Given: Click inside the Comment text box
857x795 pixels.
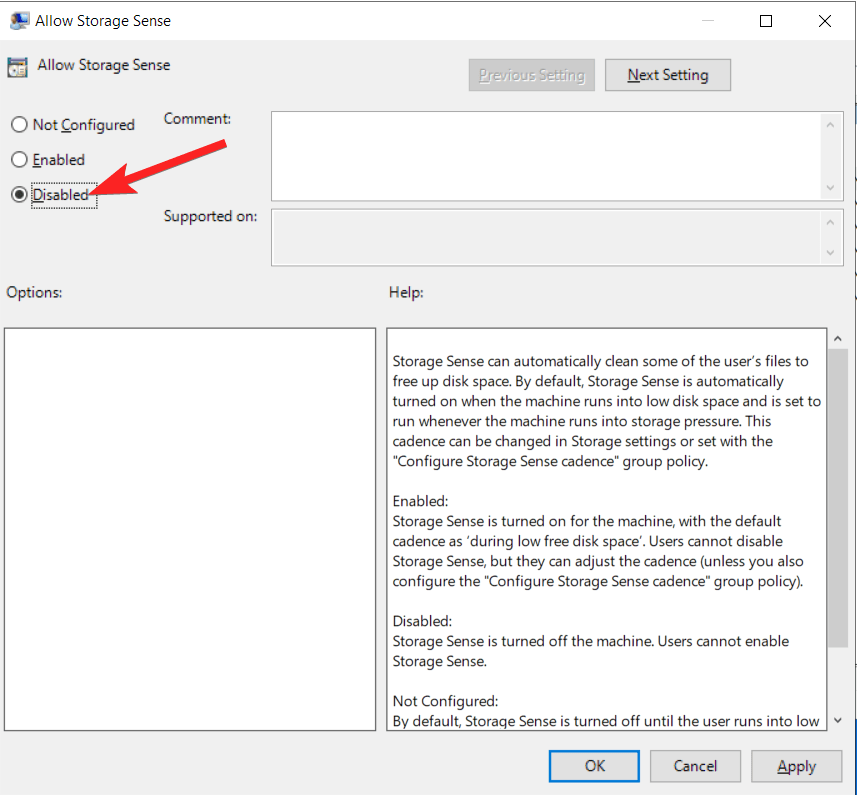Looking at the screenshot, I should 545,155.
